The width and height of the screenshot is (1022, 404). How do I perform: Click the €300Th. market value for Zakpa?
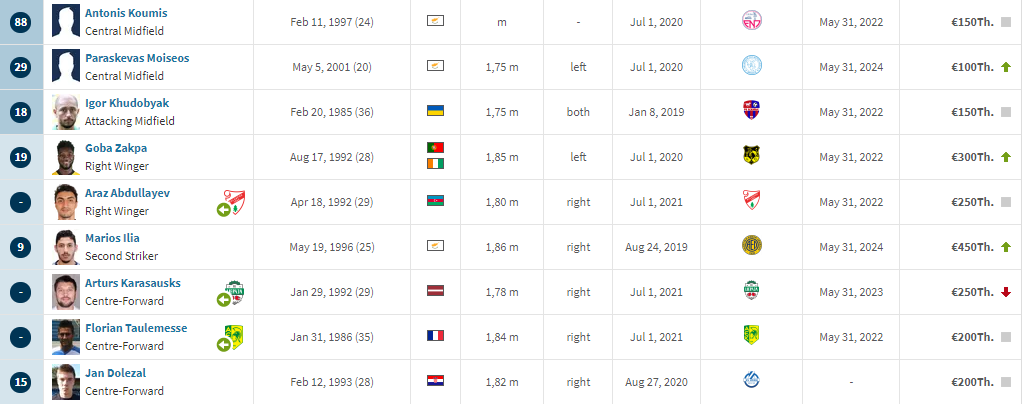(x=972, y=157)
